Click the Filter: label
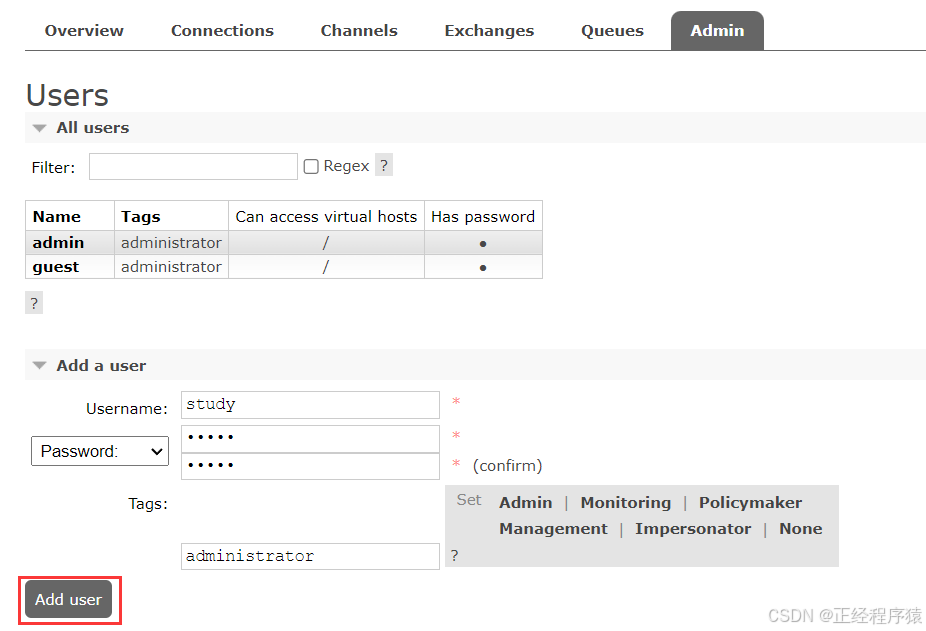Viewport: 926px width, 631px height. pyautogui.click(x=53, y=168)
